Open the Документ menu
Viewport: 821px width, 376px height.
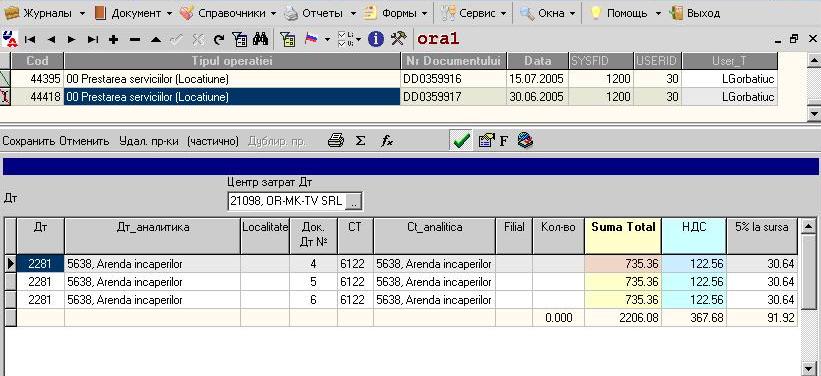click(134, 13)
